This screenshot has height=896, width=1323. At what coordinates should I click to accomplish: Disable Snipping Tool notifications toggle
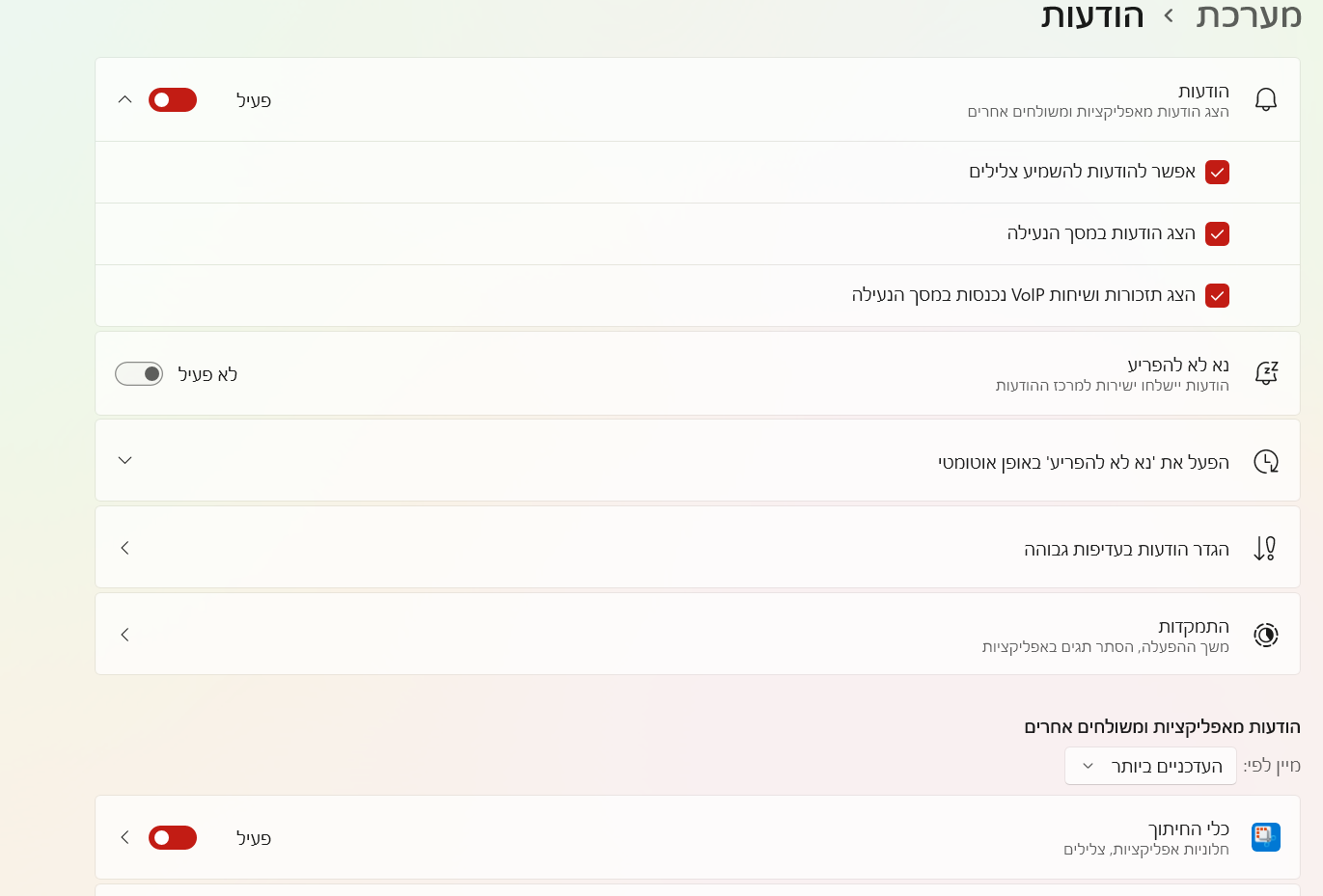coord(173,837)
